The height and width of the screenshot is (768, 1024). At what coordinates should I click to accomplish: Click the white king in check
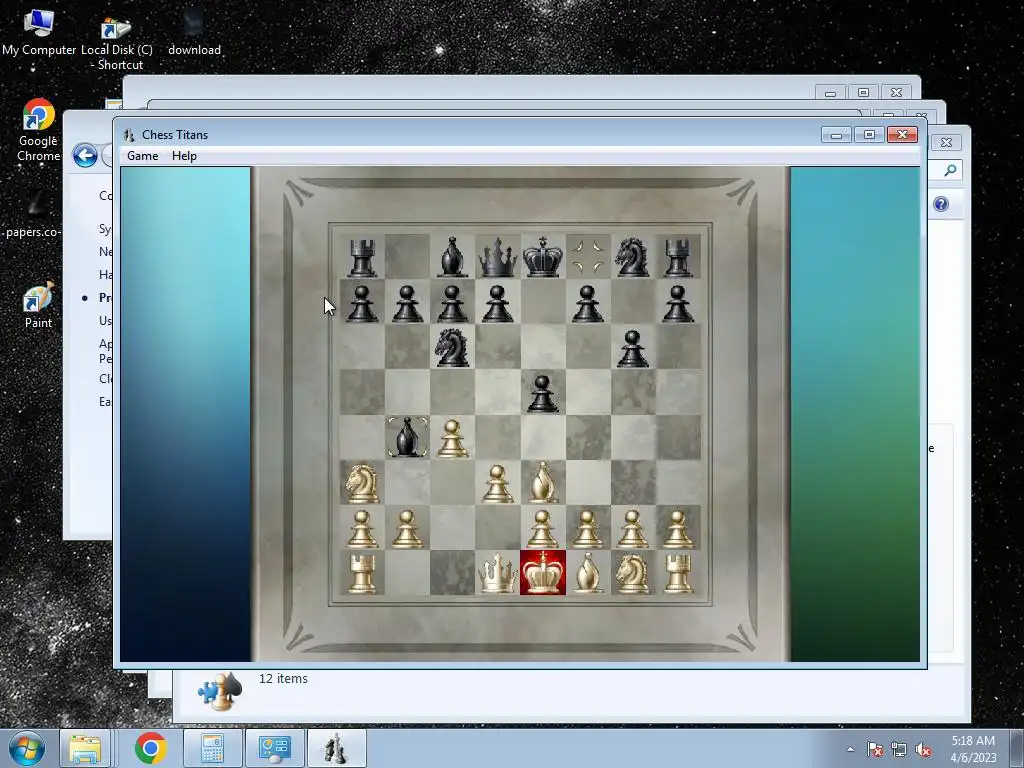point(543,573)
